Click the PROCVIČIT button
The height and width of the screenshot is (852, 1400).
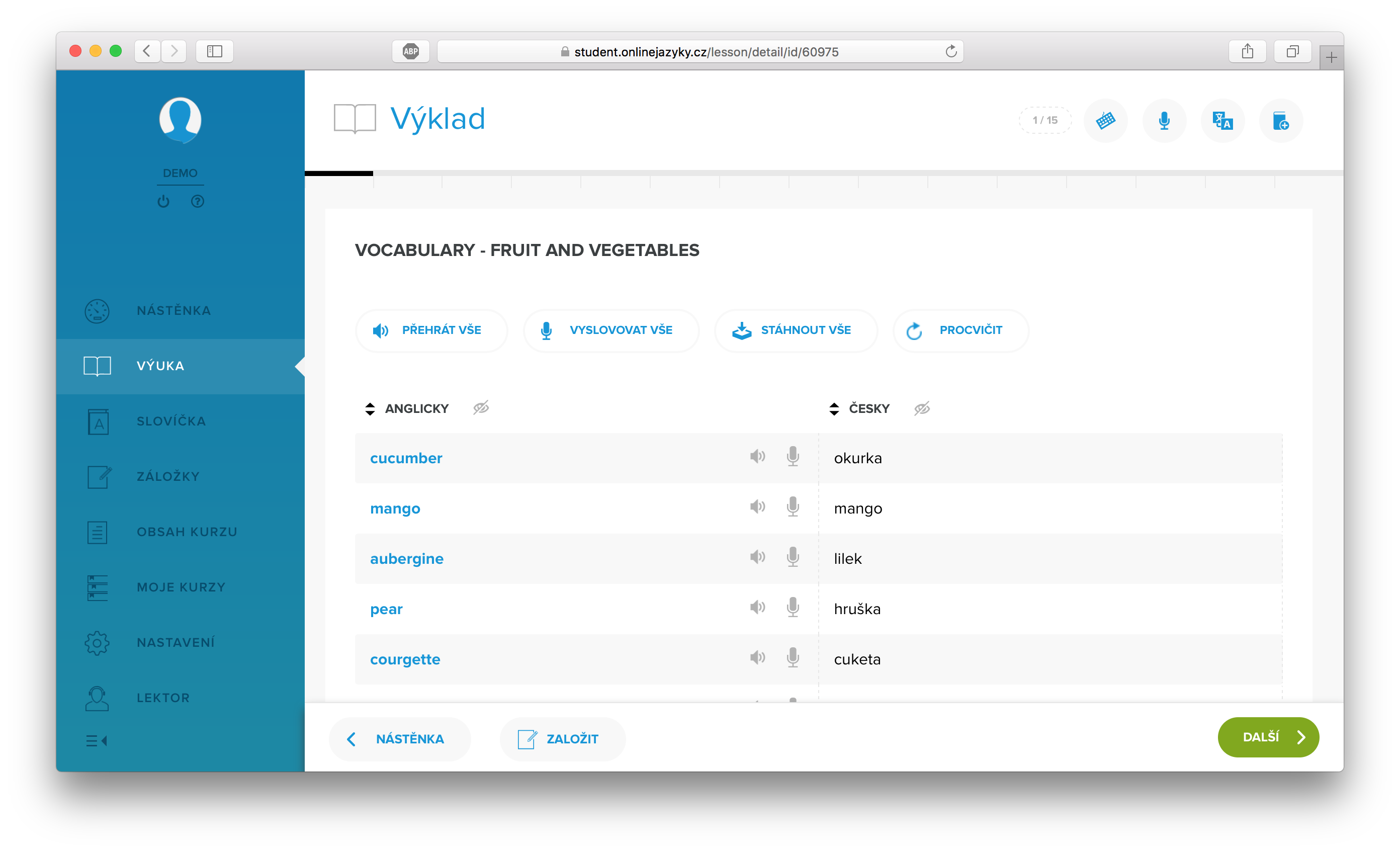point(960,330)
